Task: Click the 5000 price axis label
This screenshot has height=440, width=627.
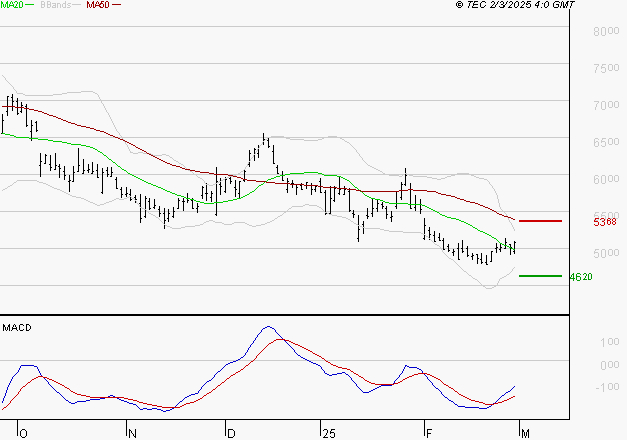Action: (x=606, y=253)
